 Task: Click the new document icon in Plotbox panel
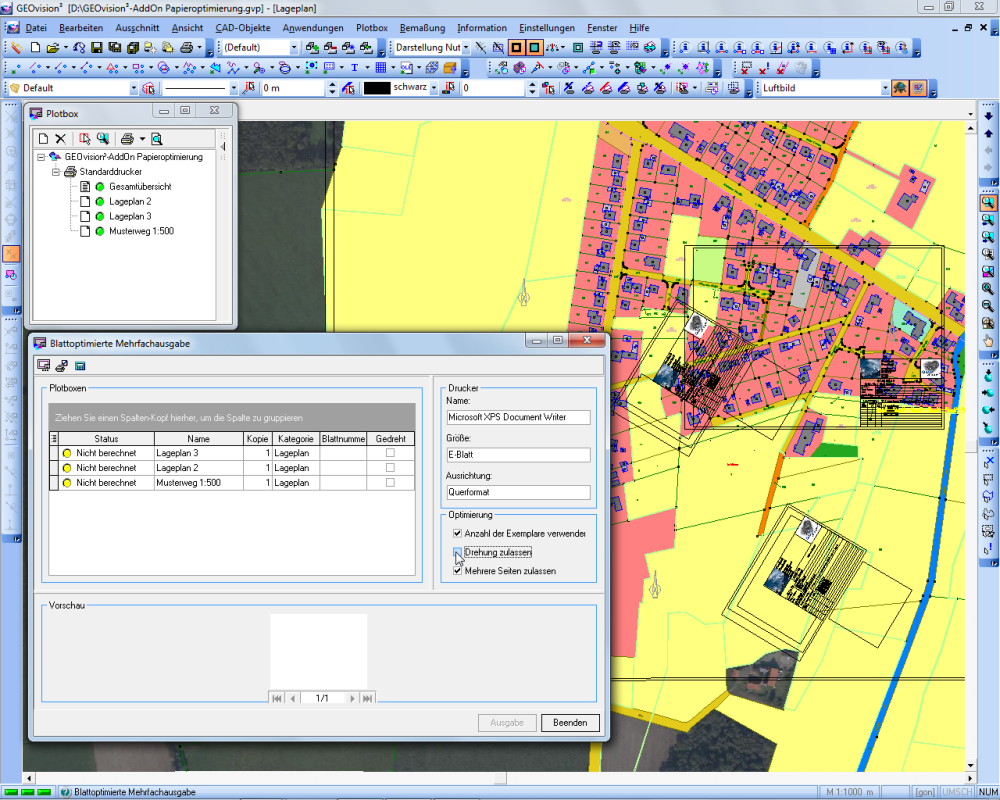pos(43,139)
